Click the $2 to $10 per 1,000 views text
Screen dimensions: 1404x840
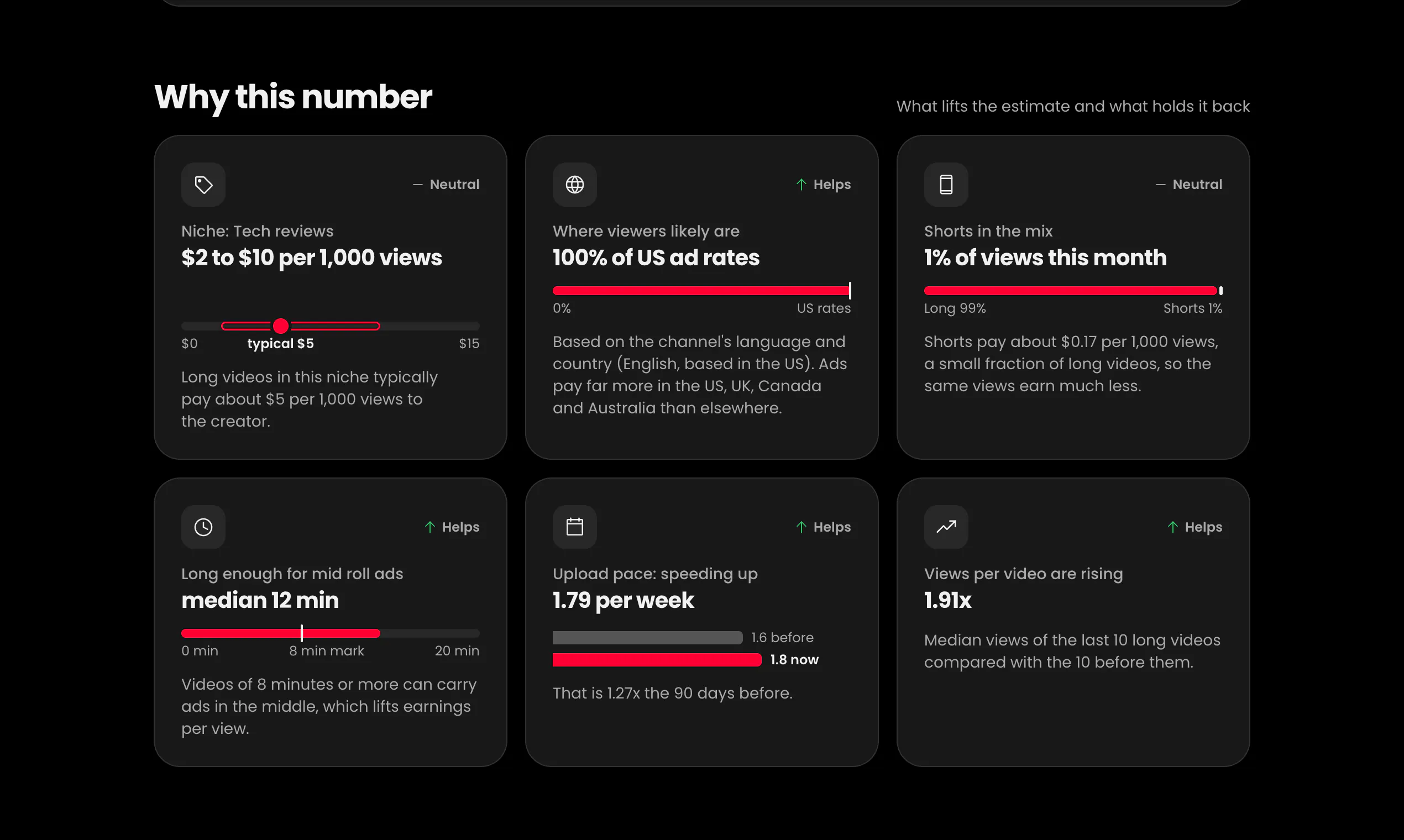(311, 258)
